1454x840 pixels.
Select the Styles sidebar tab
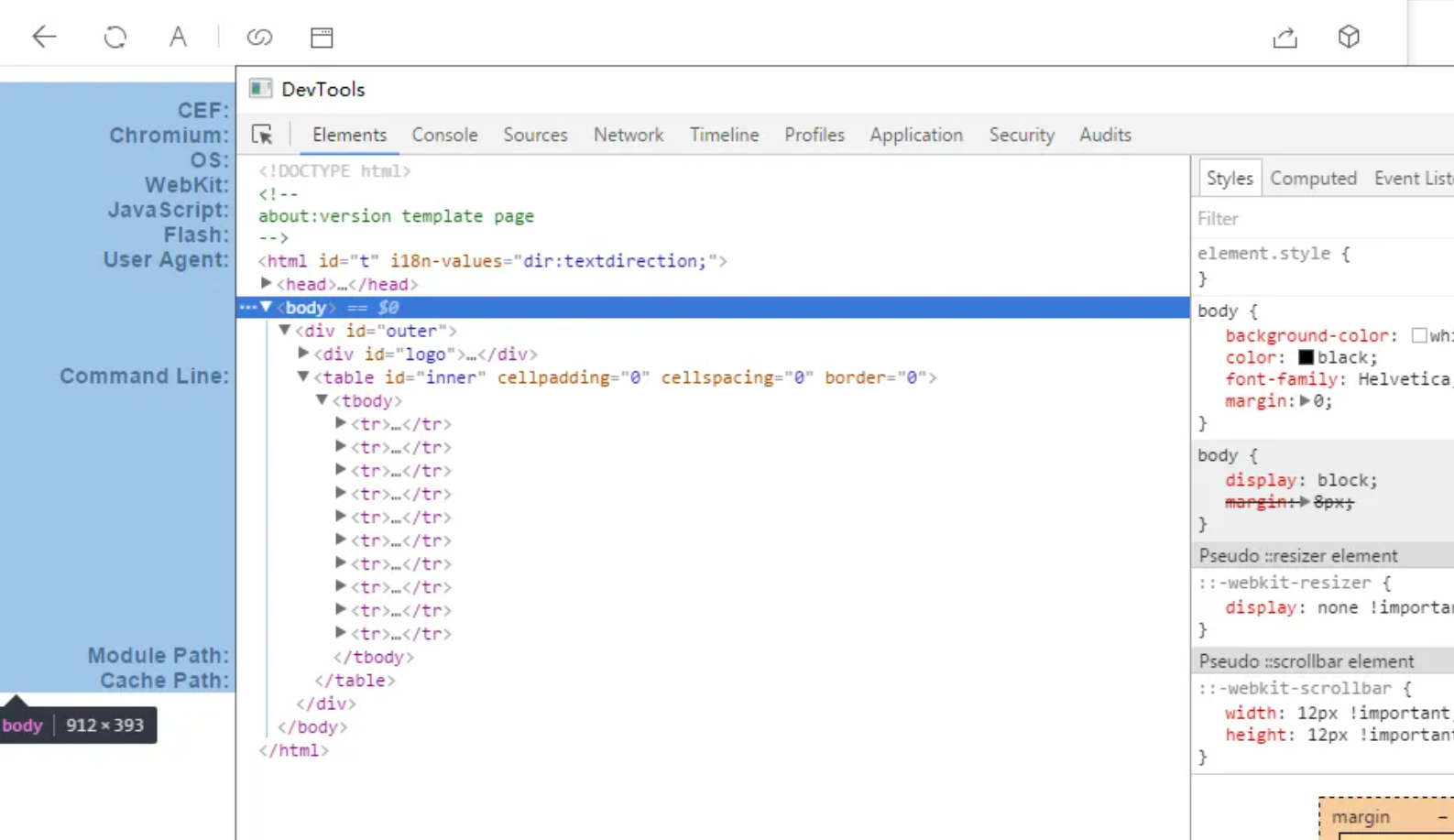click(1230, 179)
